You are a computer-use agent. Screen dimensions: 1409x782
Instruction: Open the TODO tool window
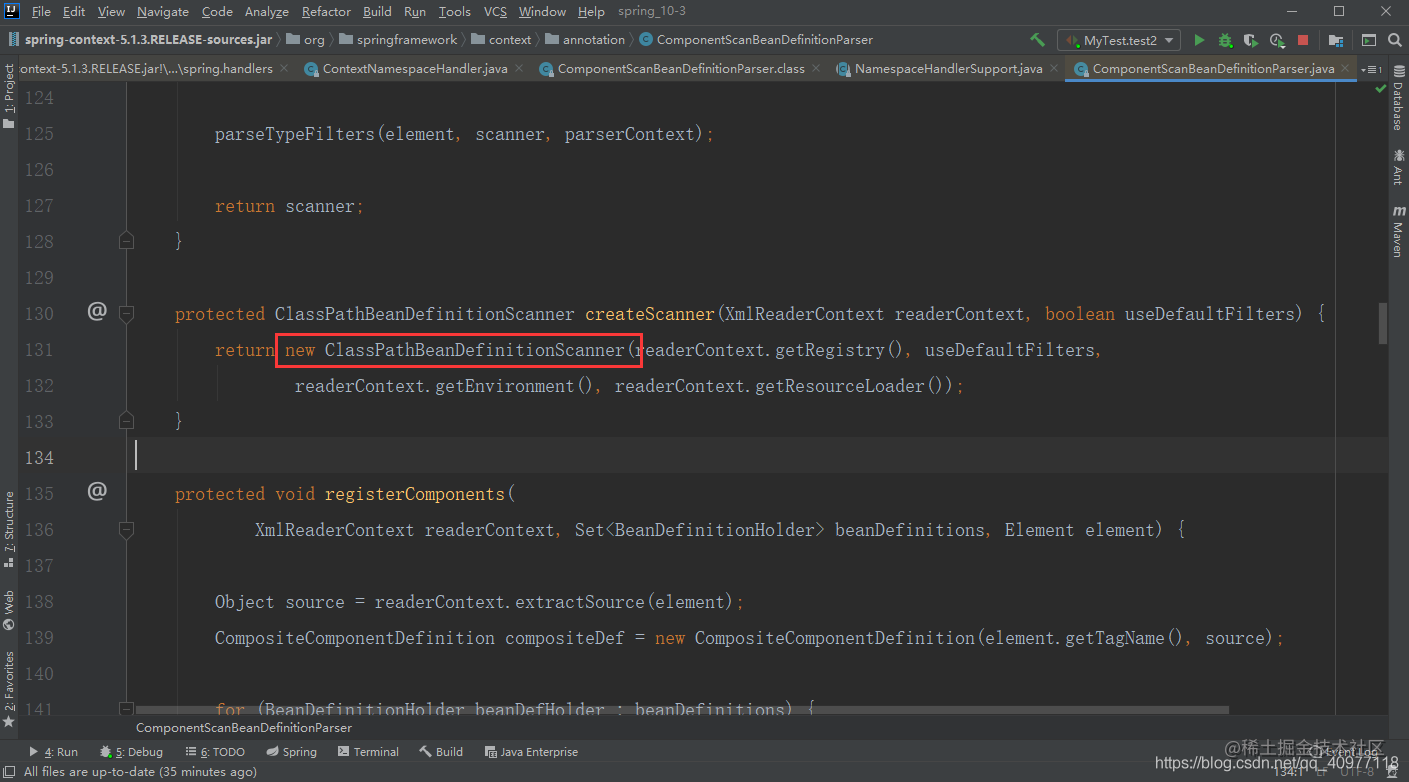pyautogui.click(x=215, y=752)
